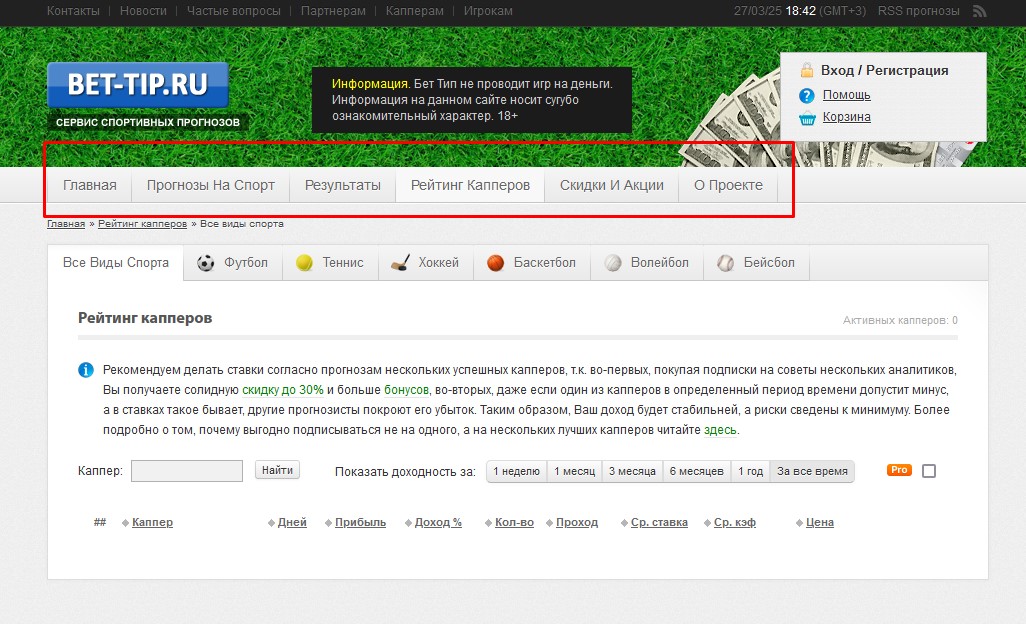Image resolution: width=1026 pixels, height=624 pixels.
Task: Click the orange Pro badge
Action: (x=899, y=470)
